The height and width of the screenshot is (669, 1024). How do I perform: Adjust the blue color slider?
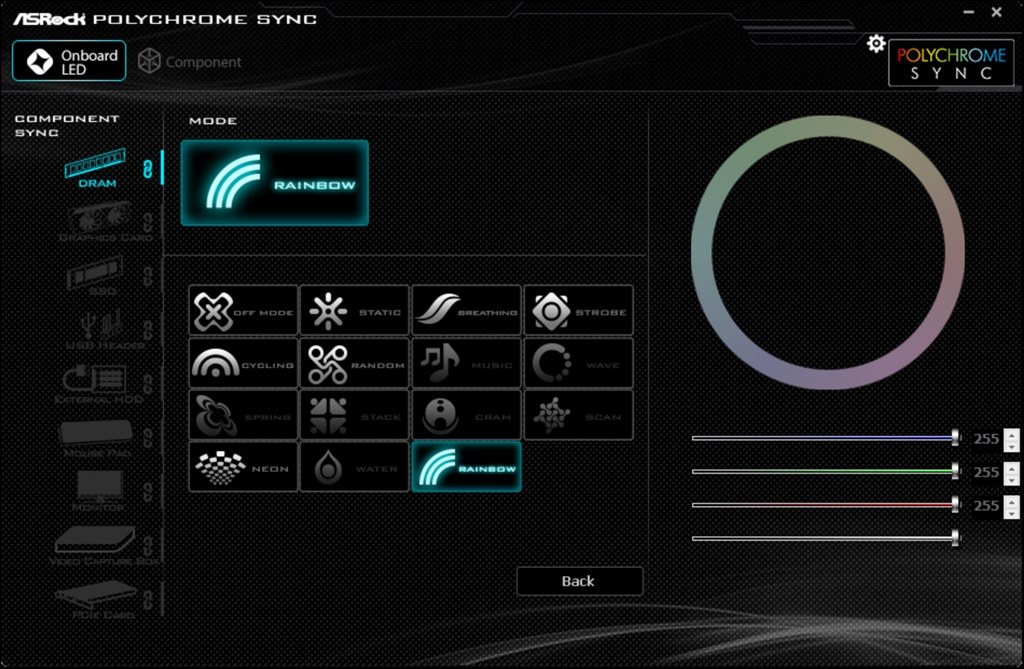[826, 438]
